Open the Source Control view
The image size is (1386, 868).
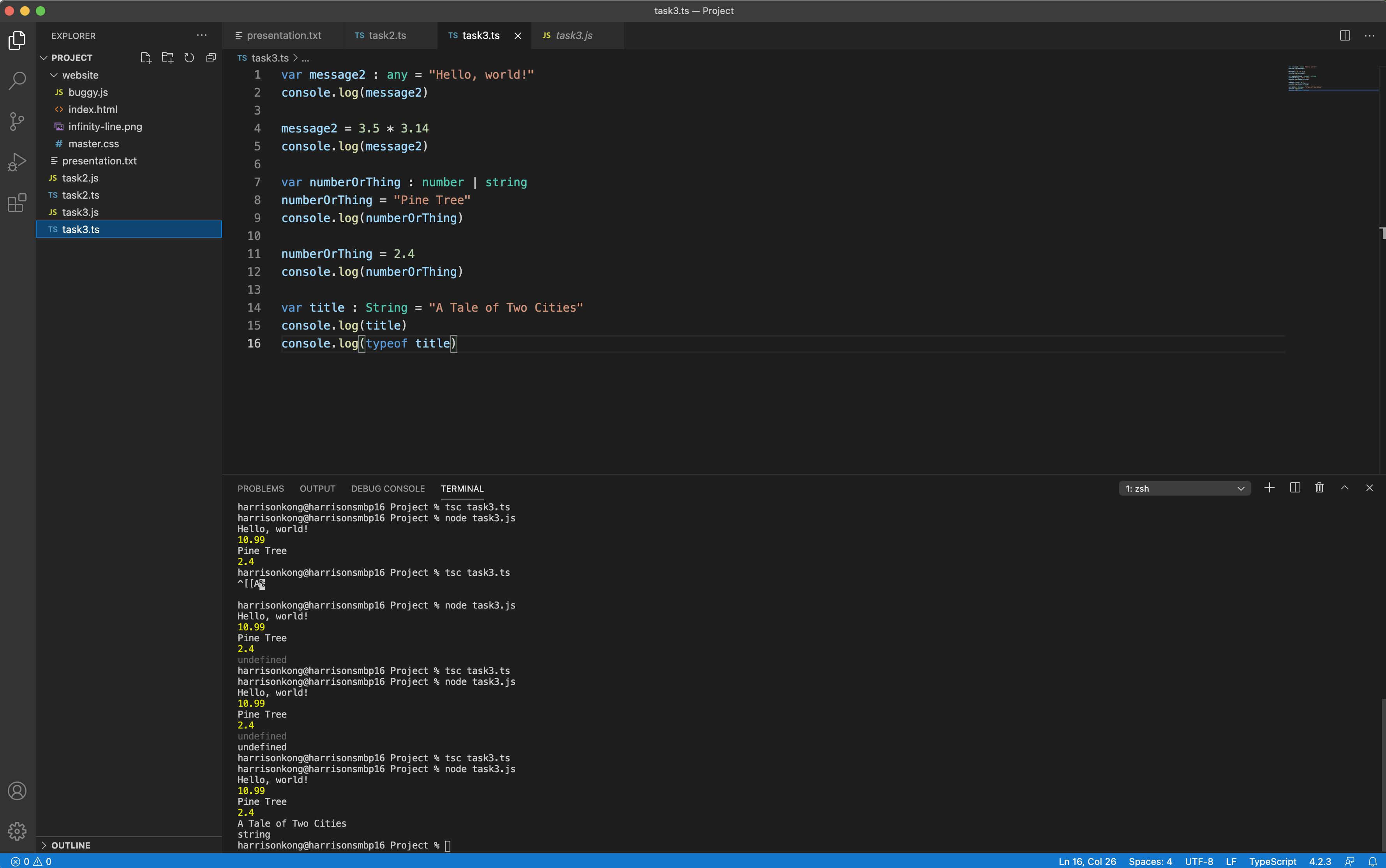(x=17, y=121)
